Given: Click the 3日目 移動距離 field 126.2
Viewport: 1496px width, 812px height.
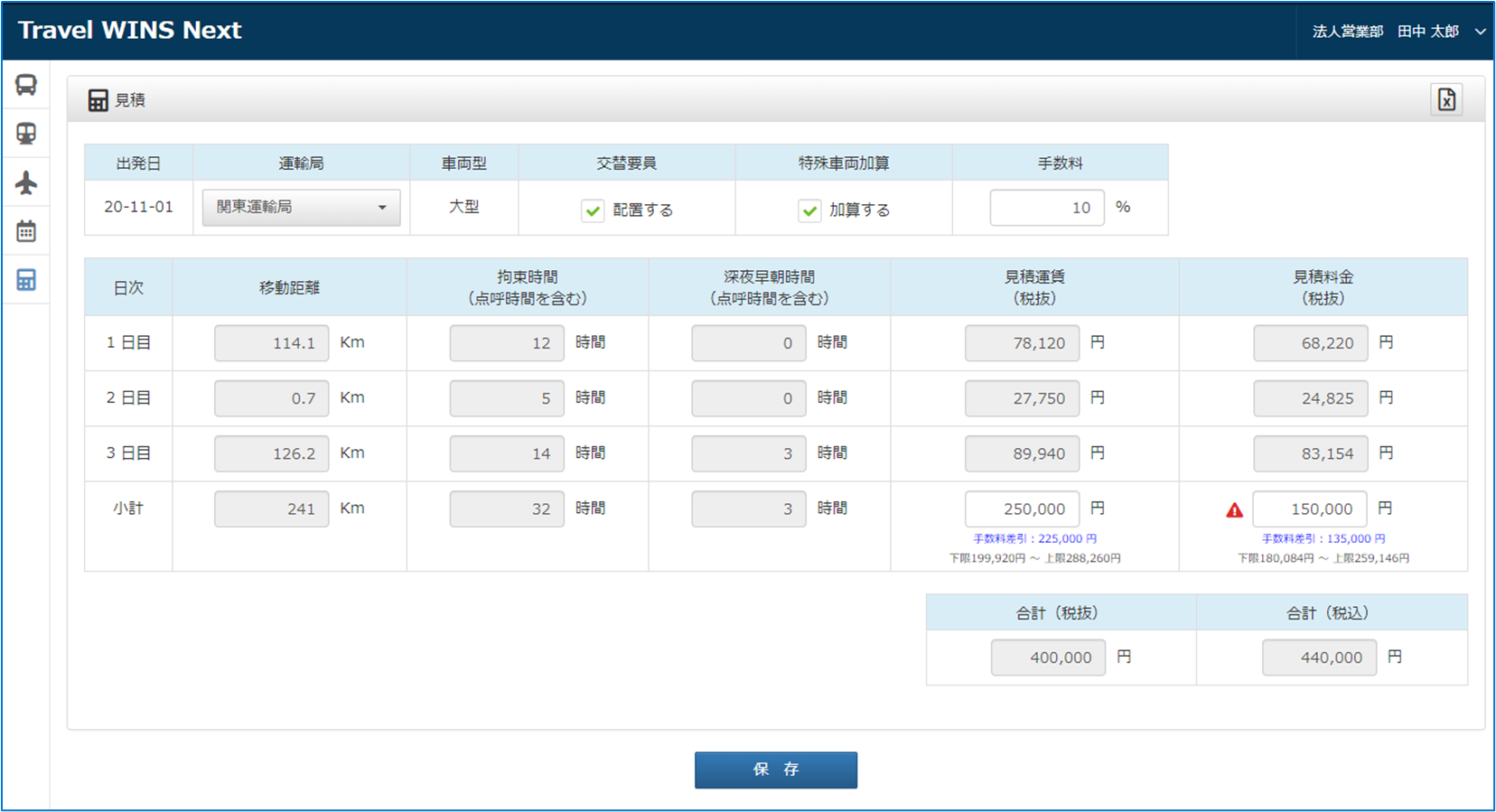Looking at the screenshot, I should 271,453.
